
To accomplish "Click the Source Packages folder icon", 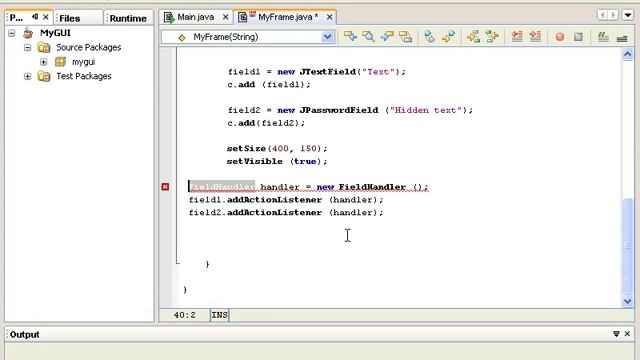I will (44, 47).
